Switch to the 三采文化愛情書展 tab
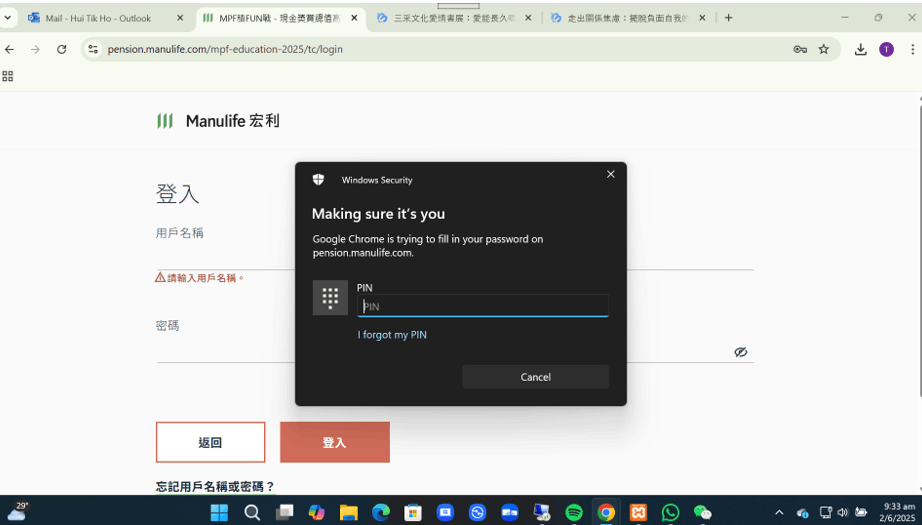 (x=455, y=18)
